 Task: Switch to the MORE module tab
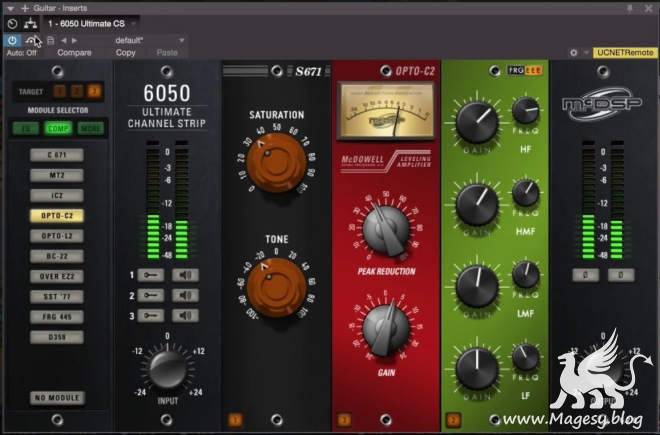coord(90,128)
